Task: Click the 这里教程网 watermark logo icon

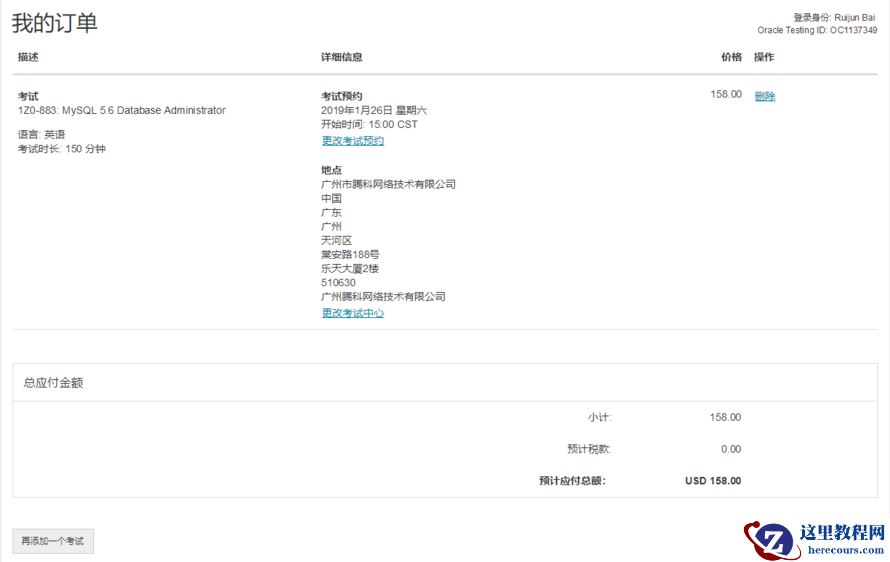Action: tap(768, 540)
